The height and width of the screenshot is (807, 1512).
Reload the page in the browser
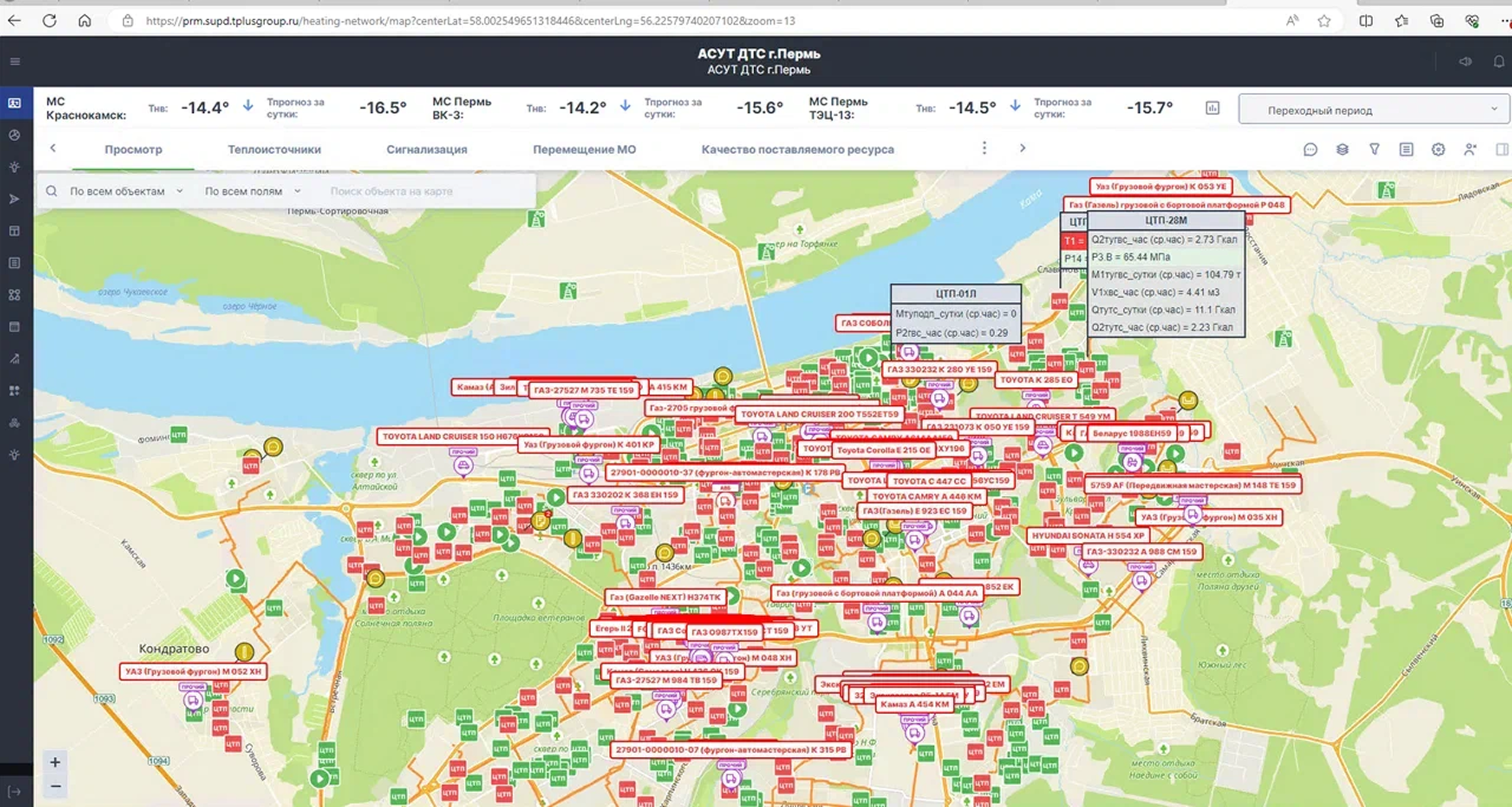[50, 21]
